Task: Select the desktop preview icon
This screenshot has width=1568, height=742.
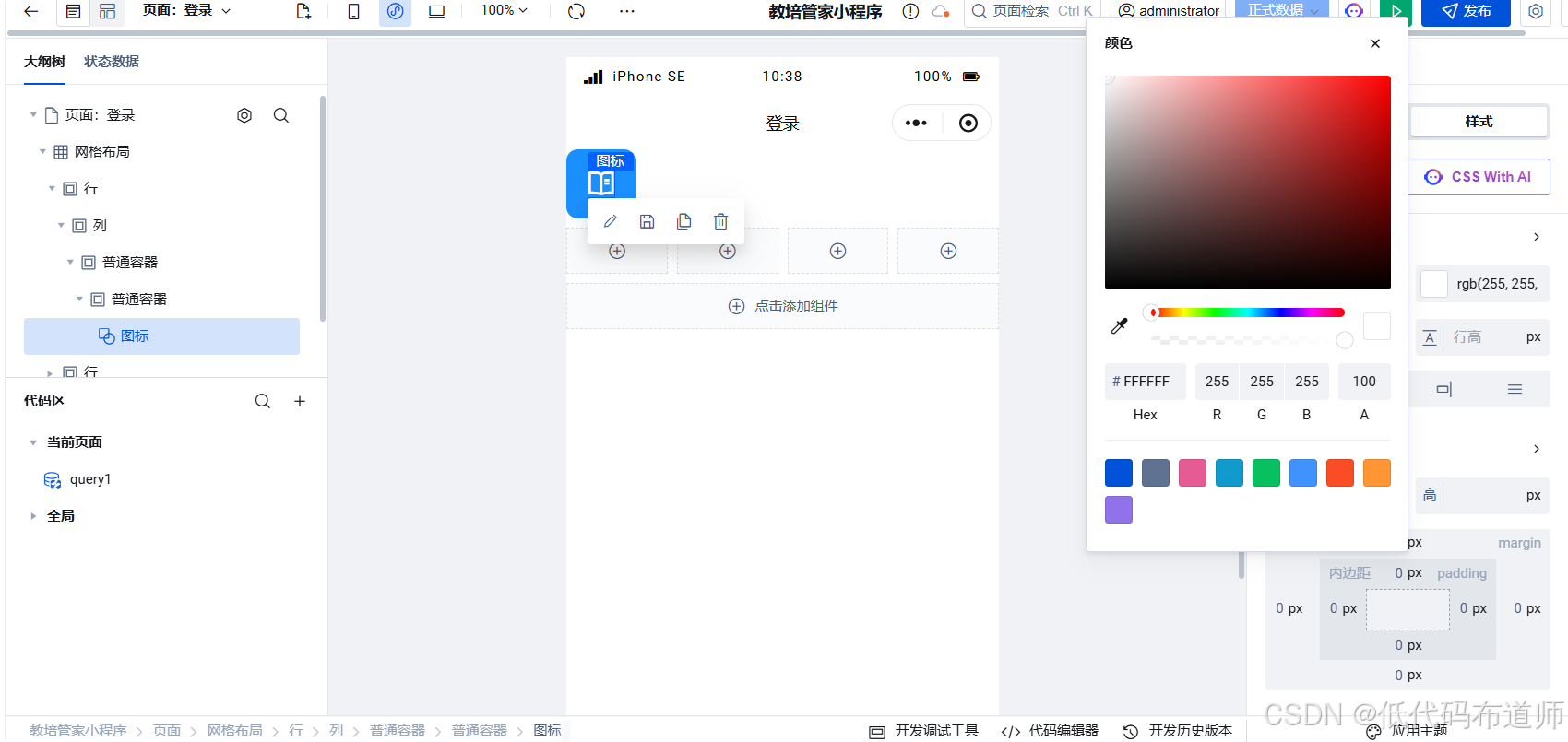Action: click(436, 11)
